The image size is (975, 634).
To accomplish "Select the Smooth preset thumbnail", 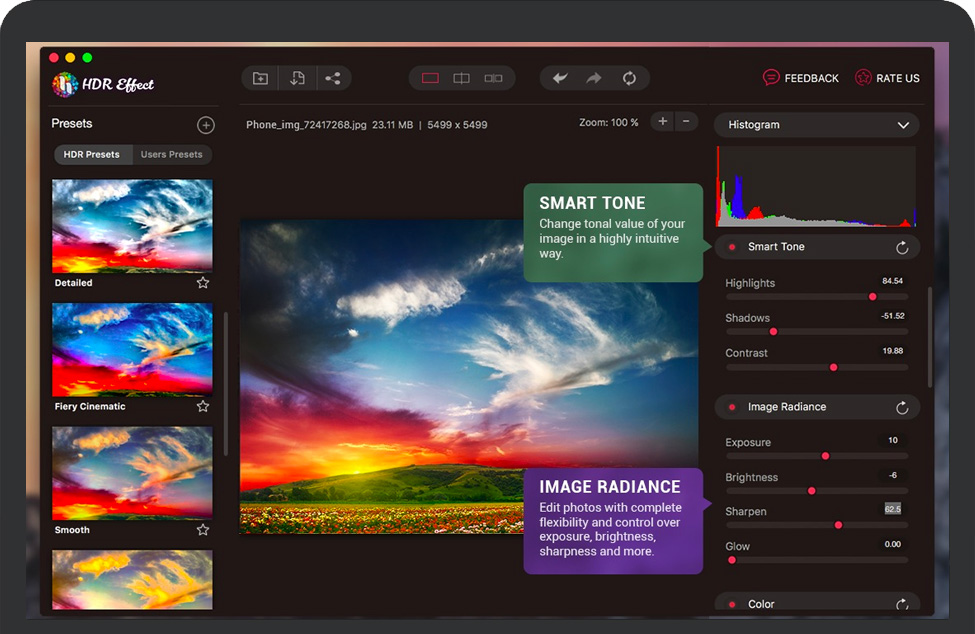I will (132, 473).
